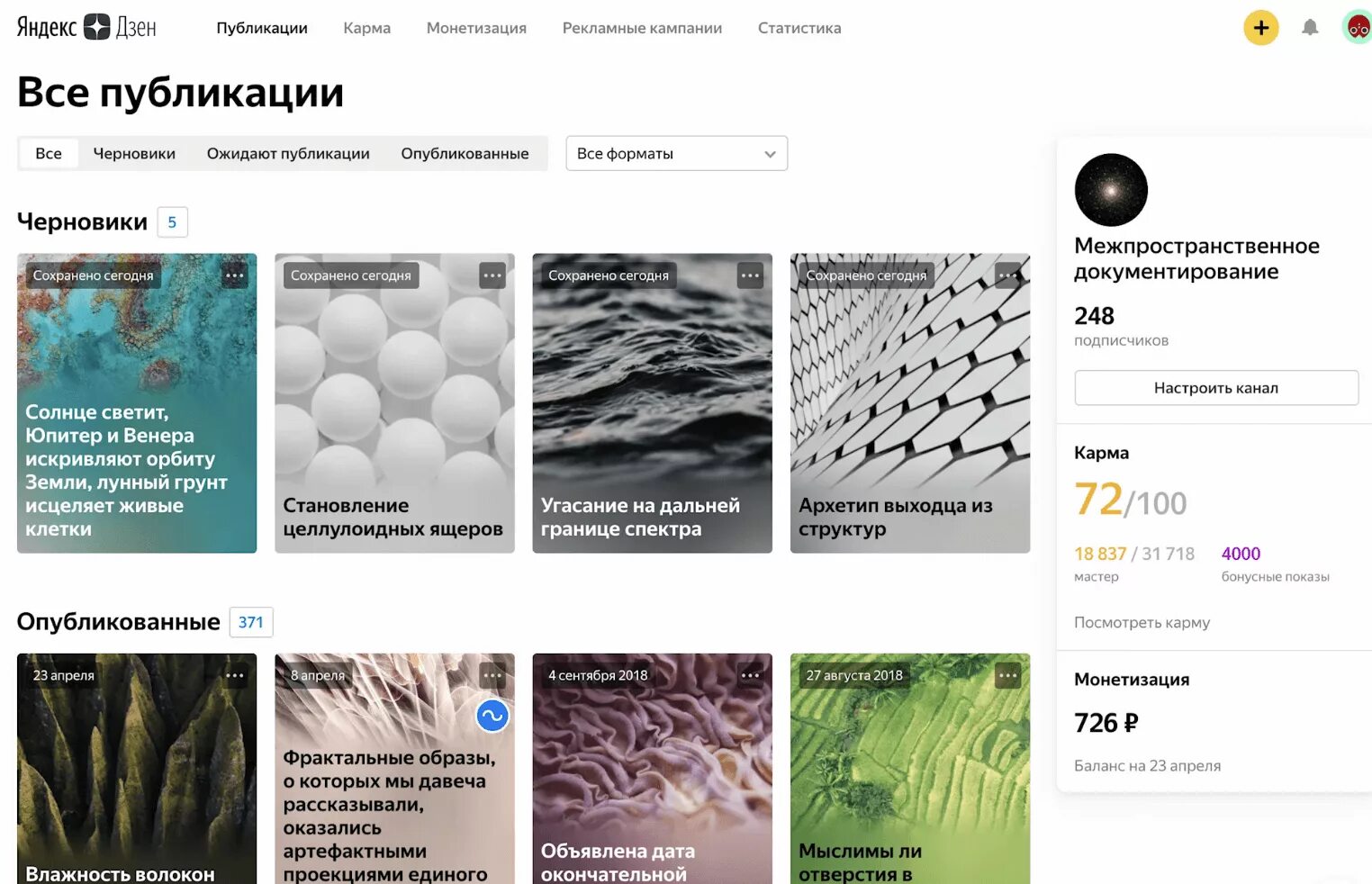Go to the Карма tab
The width and height of the screenshot is (1372, 884).
tap(366, 28)
